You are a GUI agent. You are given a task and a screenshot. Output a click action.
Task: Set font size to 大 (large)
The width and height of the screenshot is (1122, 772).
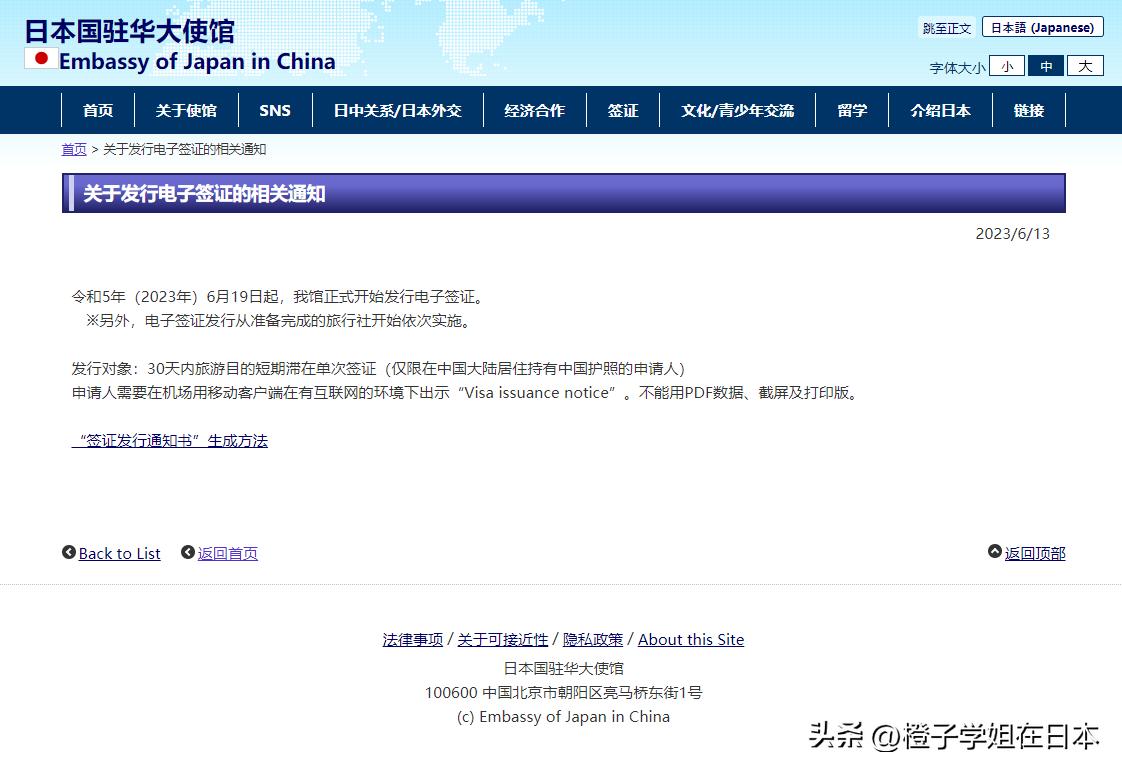(1086, 67)
